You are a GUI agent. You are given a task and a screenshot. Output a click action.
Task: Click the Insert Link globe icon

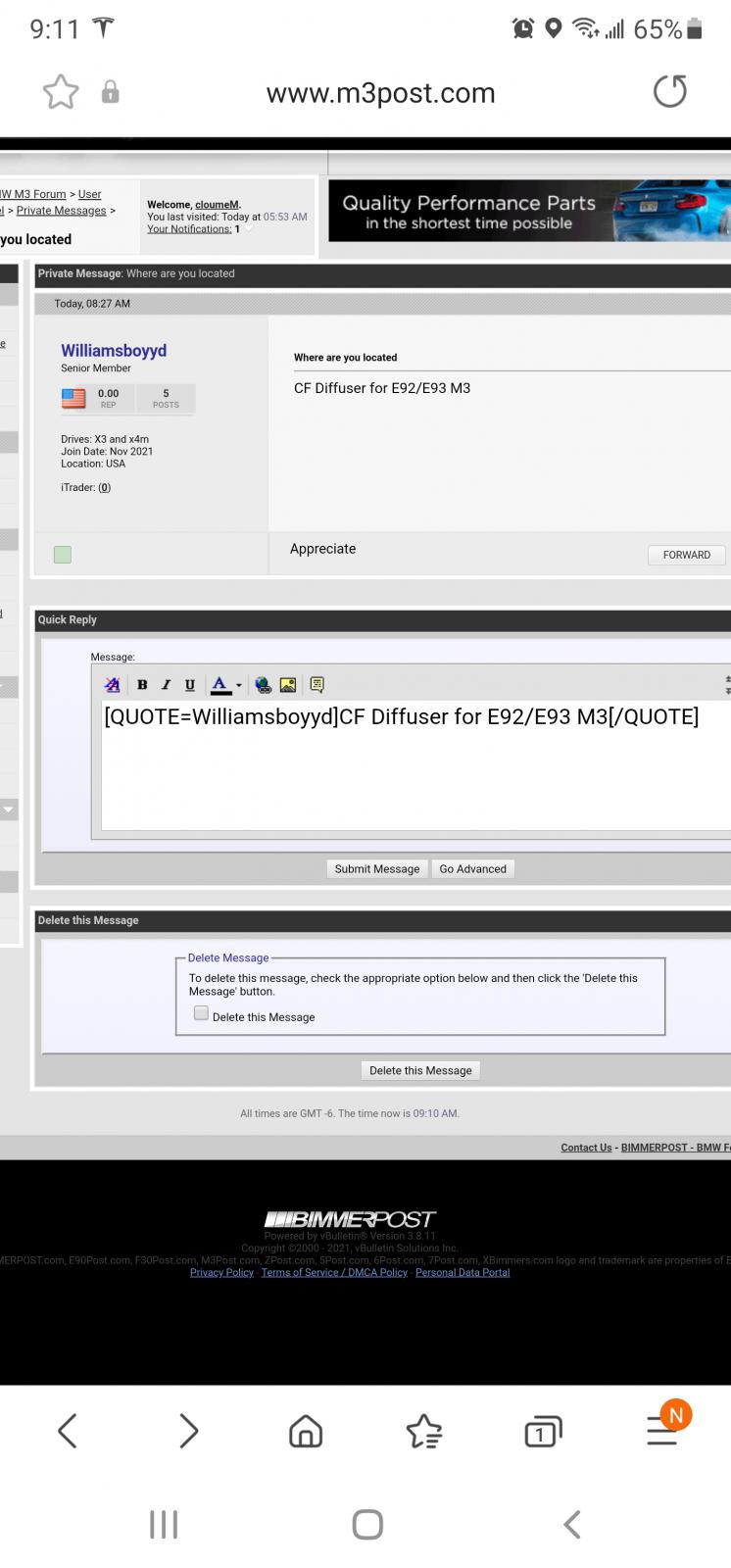click(263, 685)
